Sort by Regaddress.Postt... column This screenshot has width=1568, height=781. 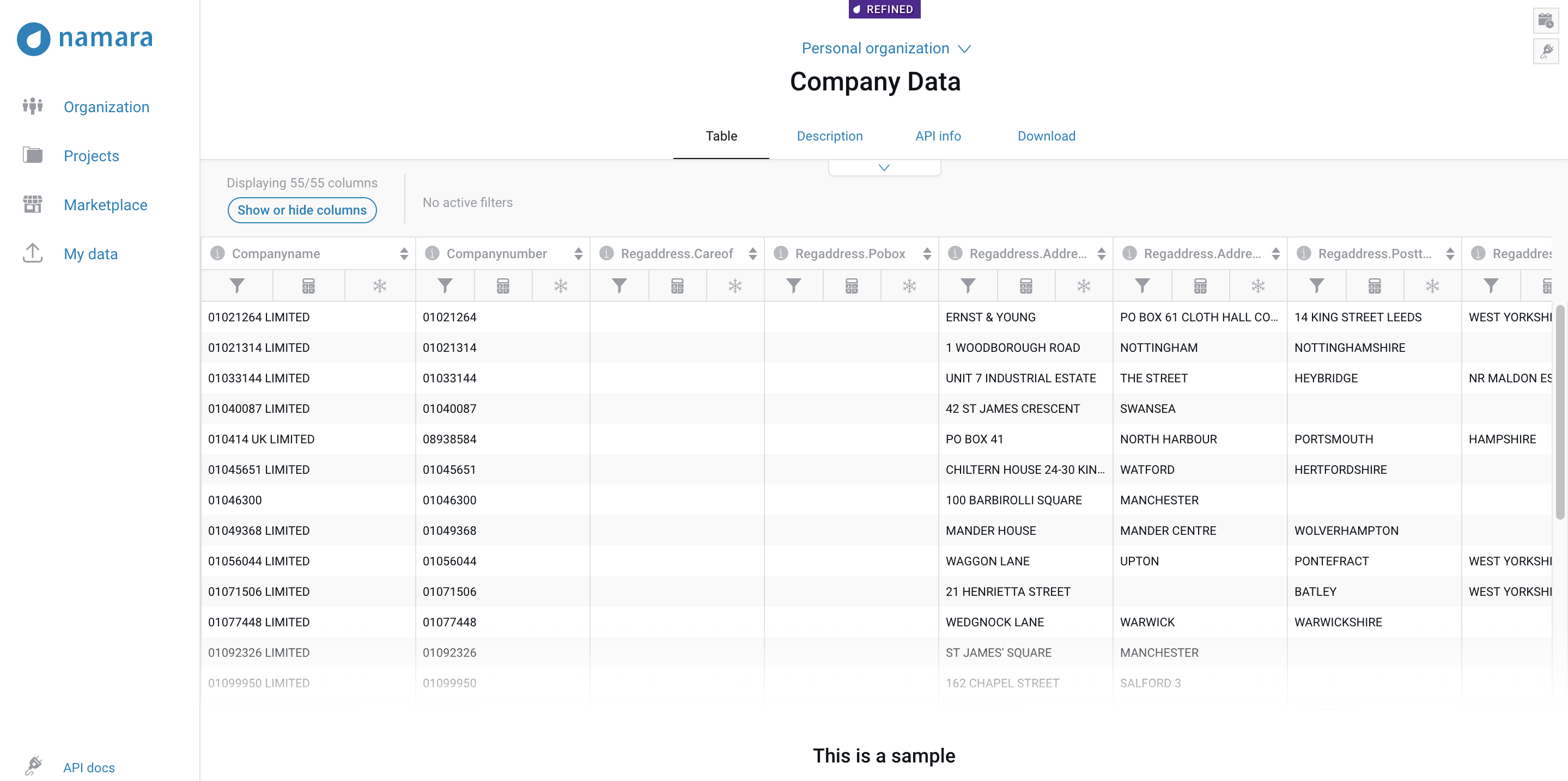click(x=1450, y=254)
